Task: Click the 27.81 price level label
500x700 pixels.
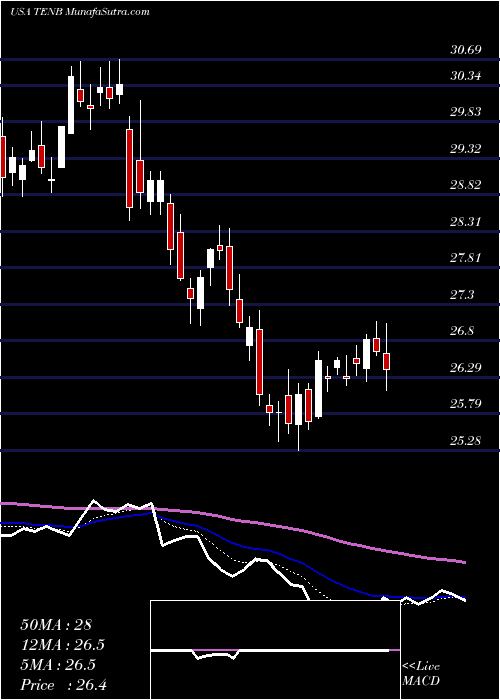Action: [466, 258]
